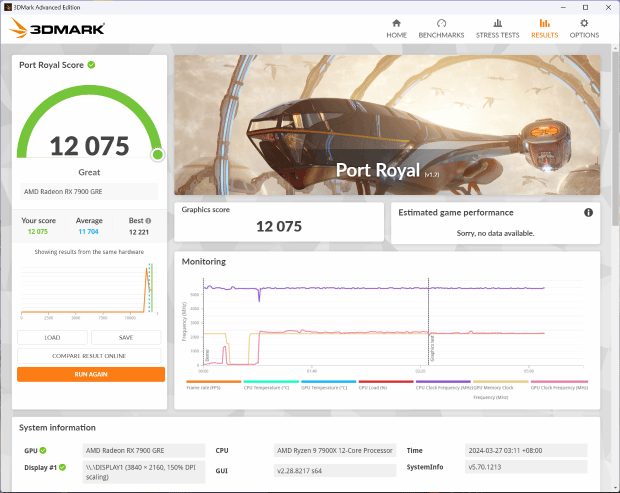Click the LOAD button
Viewport: 620px width, 493px height.
coord(52,338)
